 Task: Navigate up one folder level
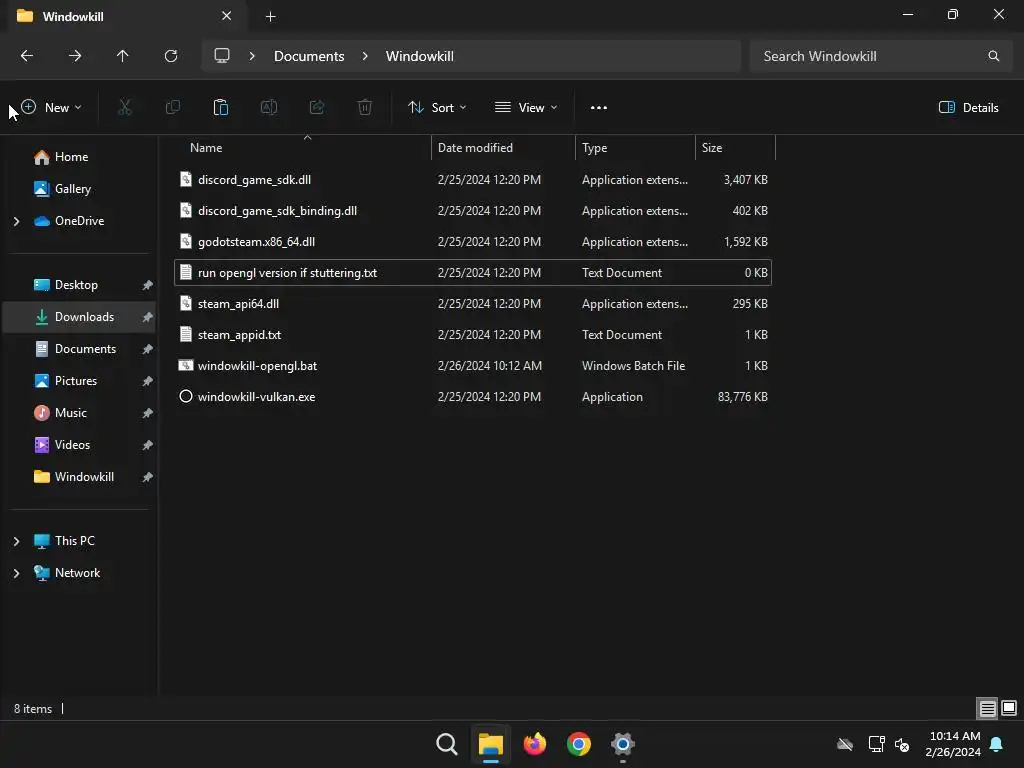click(123, 56)
